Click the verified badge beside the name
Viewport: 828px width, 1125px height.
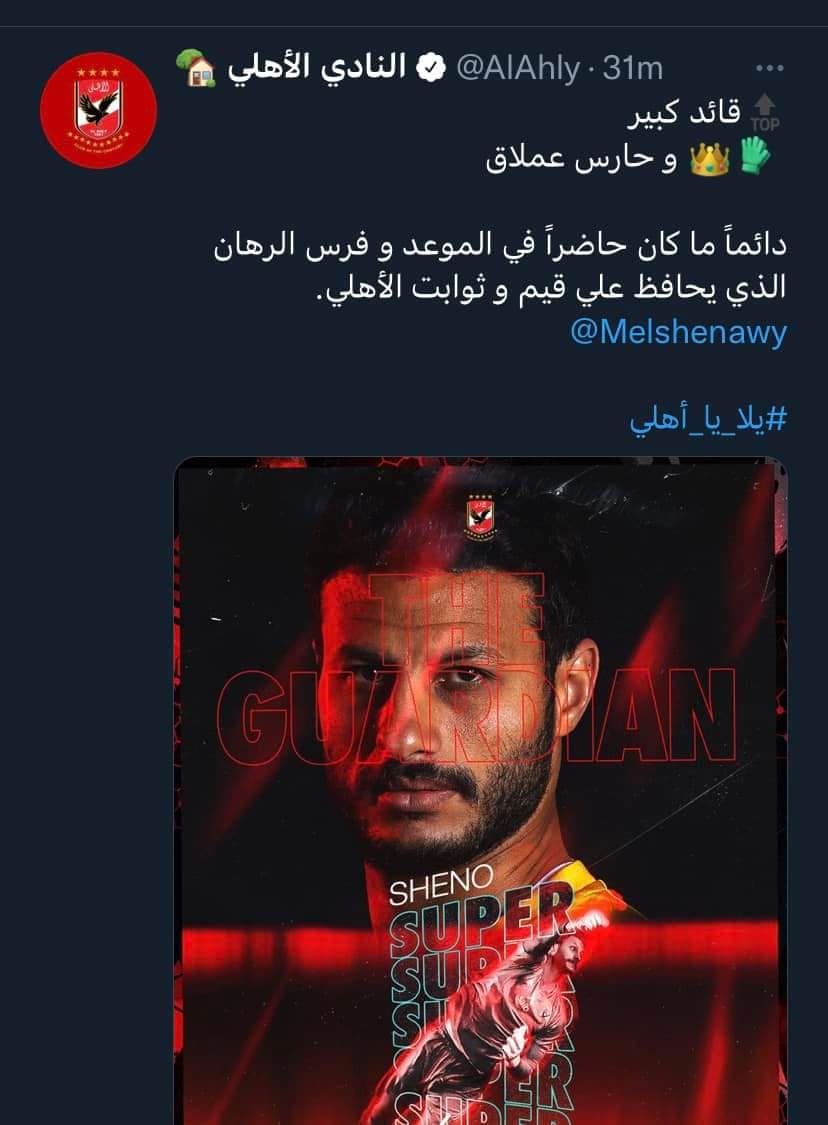431,69
